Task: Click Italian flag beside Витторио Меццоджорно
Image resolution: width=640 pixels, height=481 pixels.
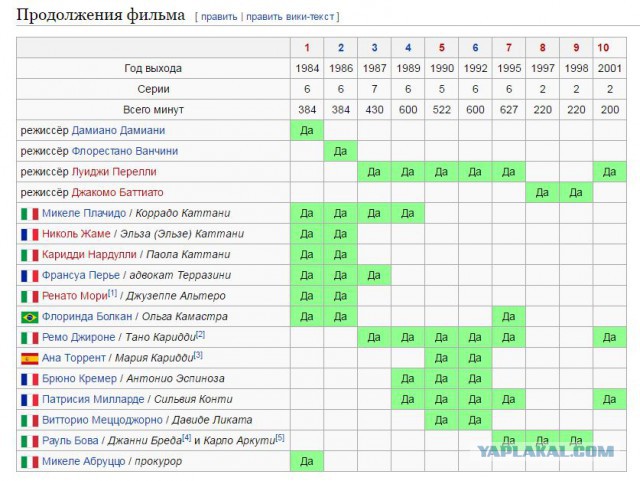Action: (30, 421)
